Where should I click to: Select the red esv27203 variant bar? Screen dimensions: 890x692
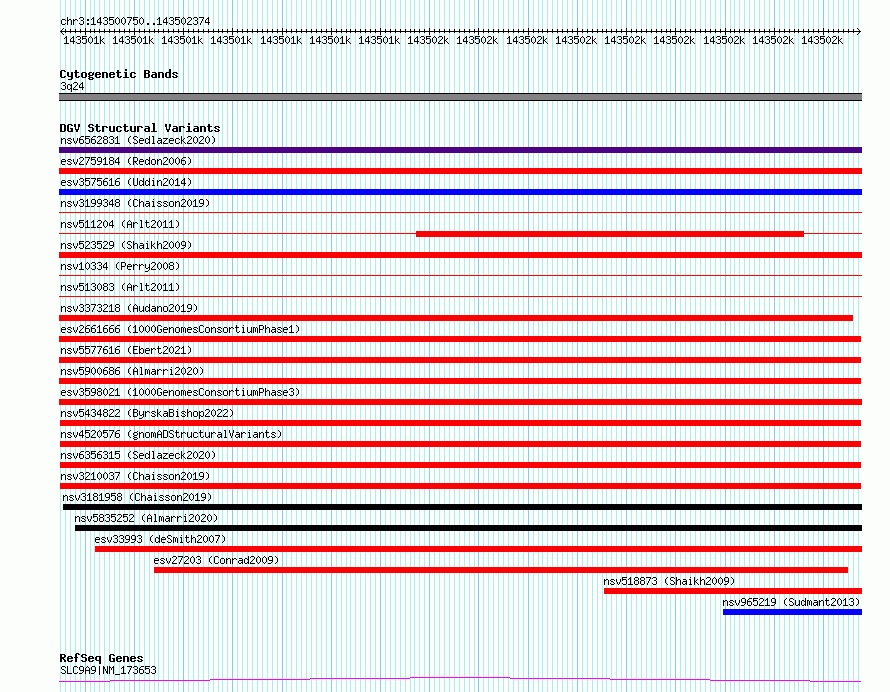tap(501, 570)
